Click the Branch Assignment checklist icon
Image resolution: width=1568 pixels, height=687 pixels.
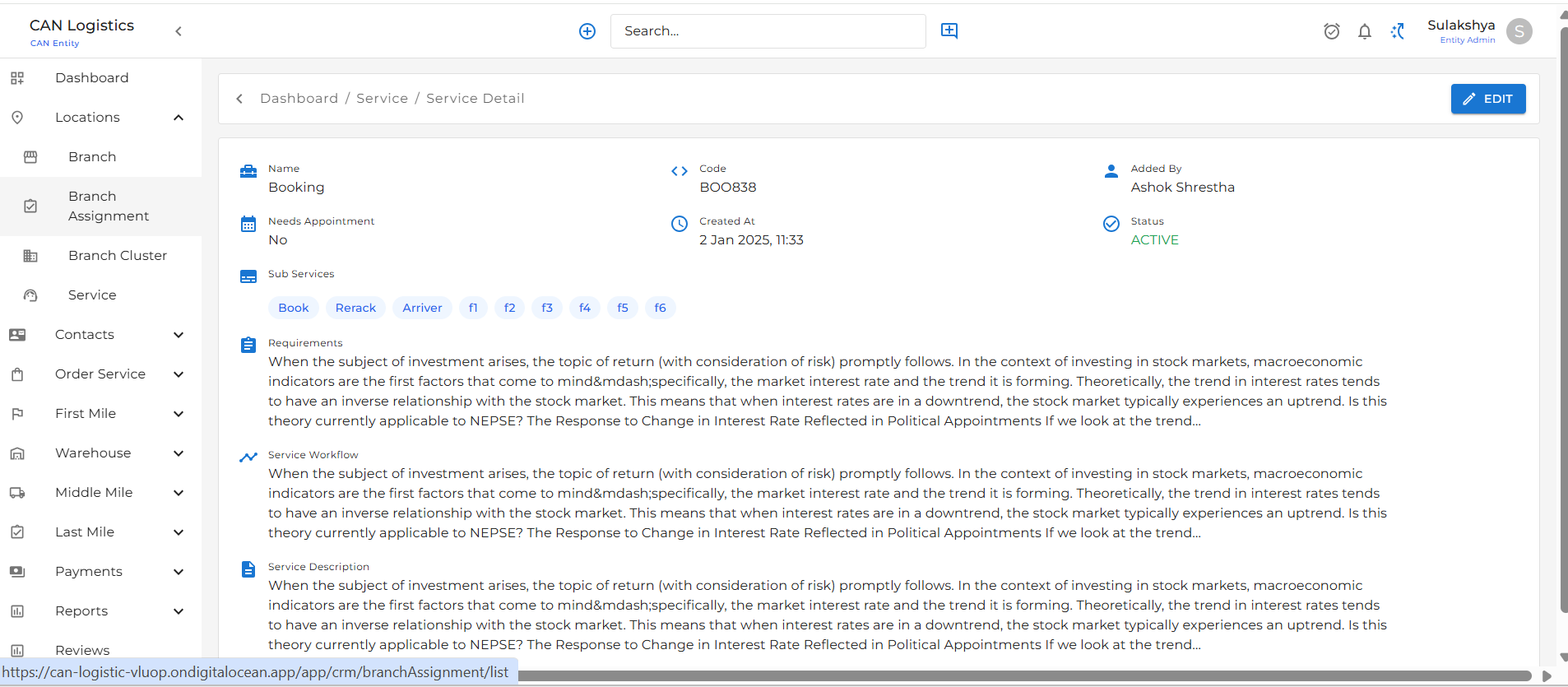30,207
